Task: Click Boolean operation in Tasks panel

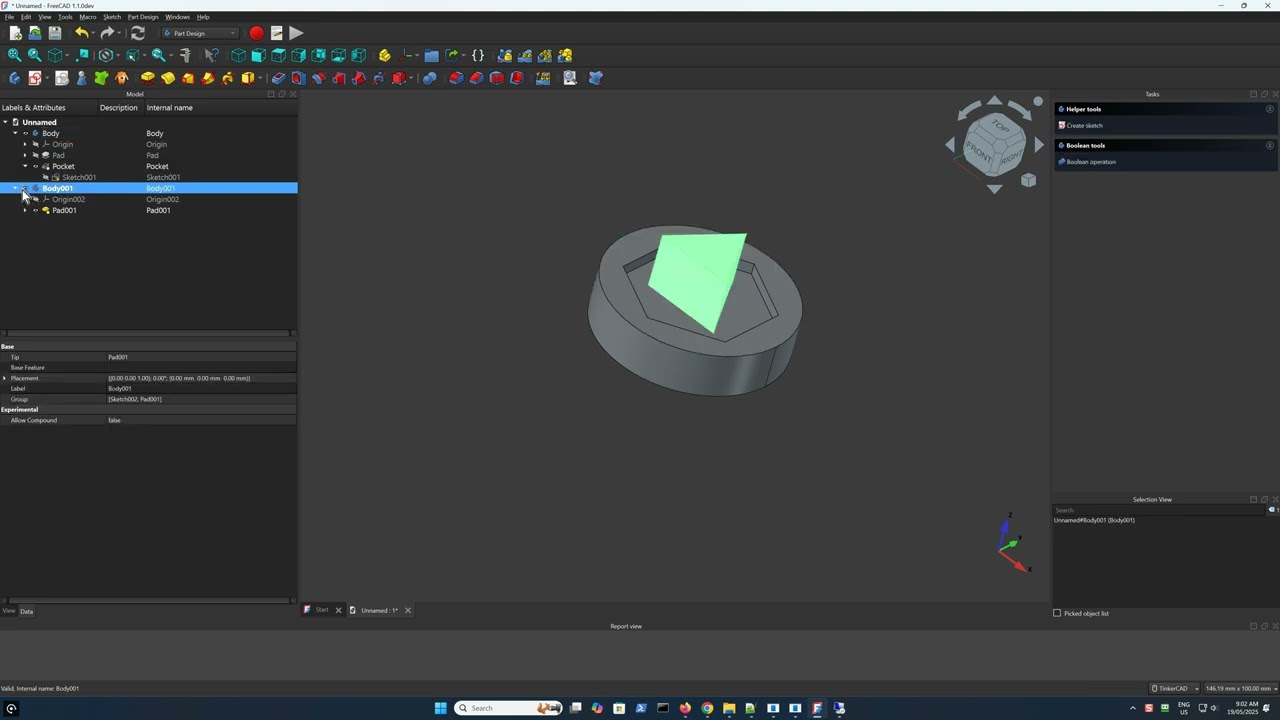Action: (1090, 161)
